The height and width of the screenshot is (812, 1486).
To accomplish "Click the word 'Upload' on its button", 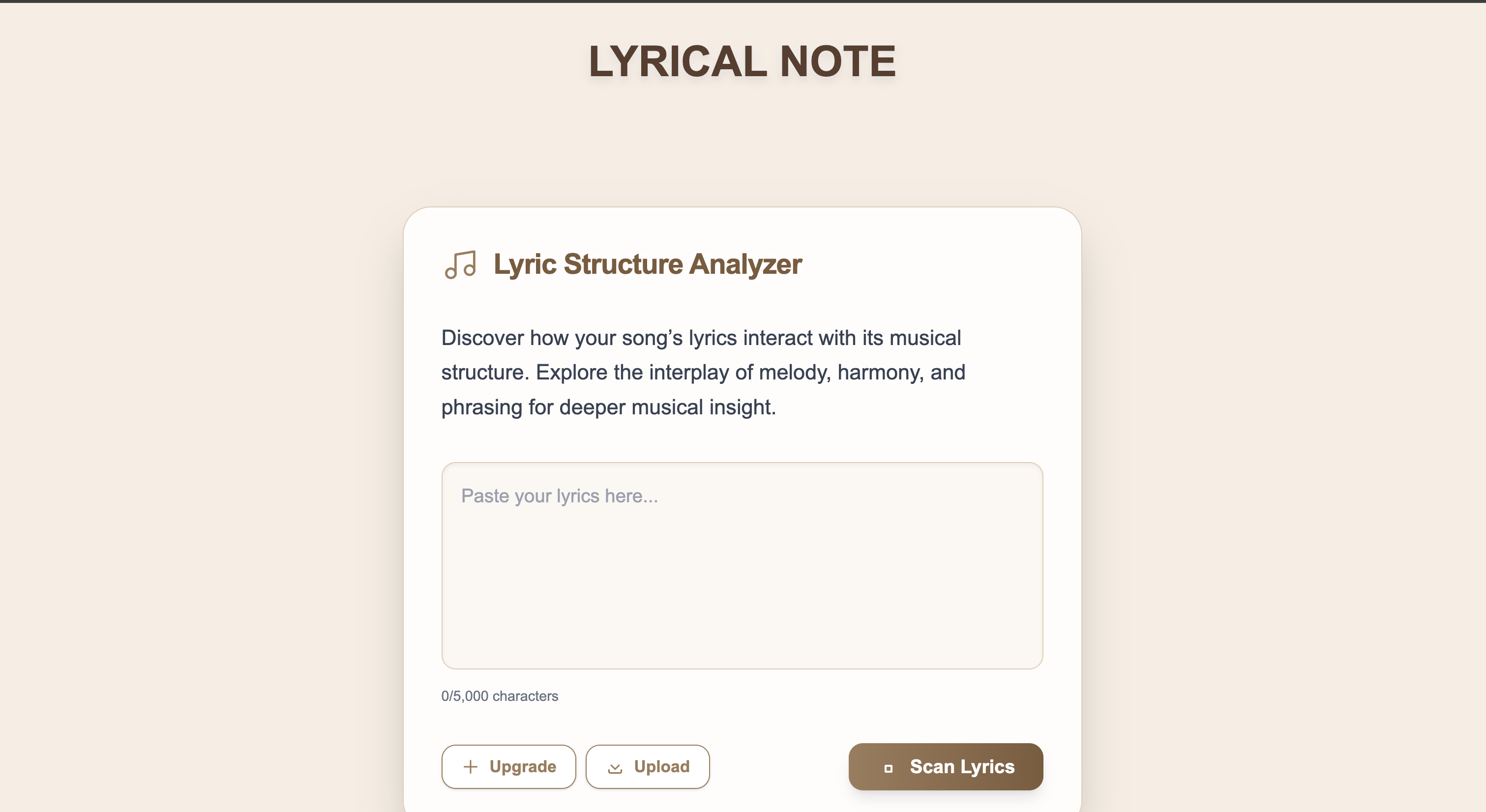I will tap(662, 766).
